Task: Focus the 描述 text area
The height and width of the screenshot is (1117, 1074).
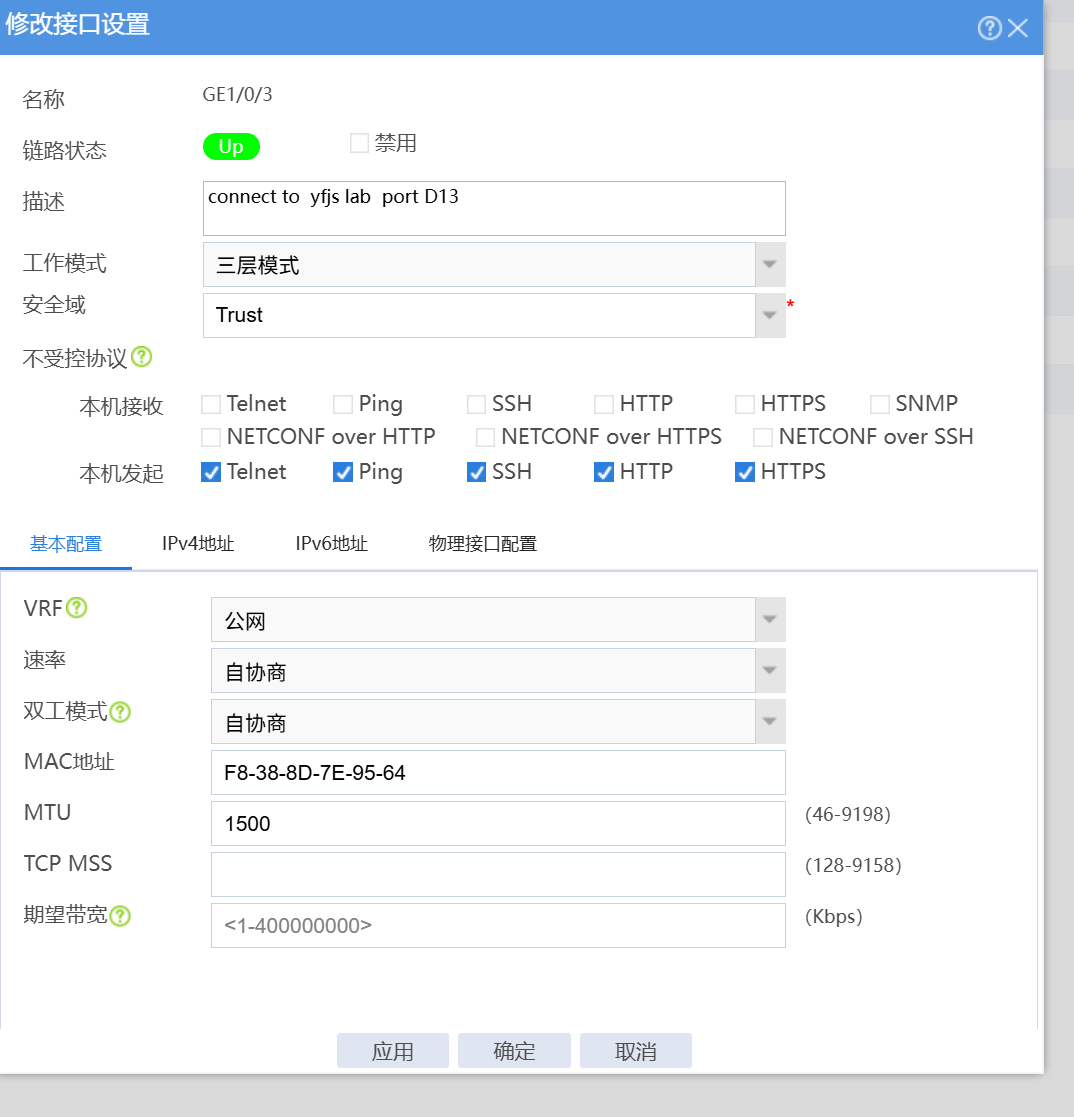Action: click(494, 208)
